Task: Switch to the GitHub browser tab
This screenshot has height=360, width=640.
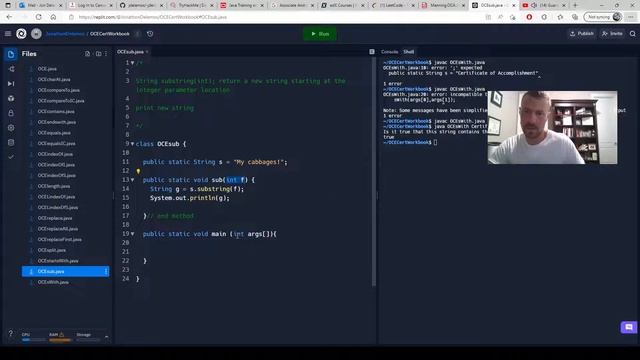Action: click(140, 5)
